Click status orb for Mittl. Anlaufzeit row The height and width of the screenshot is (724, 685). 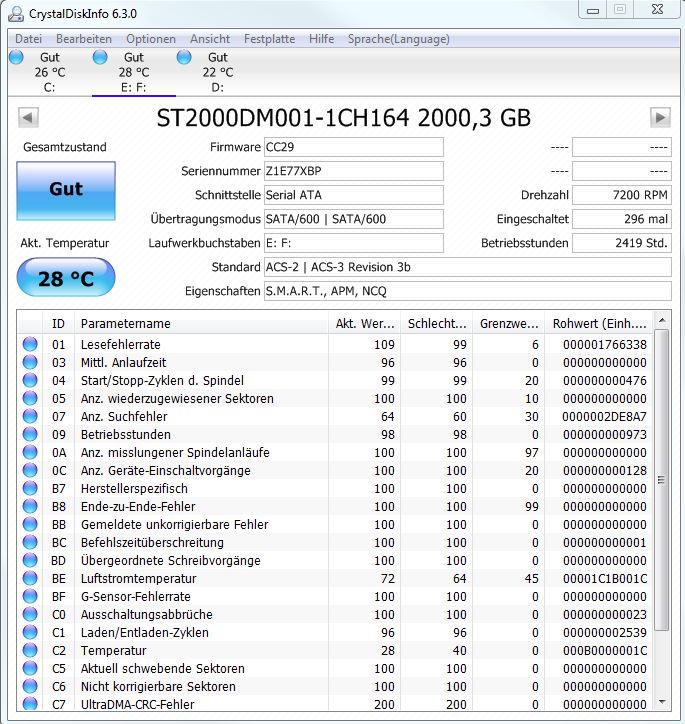(30, 362)
